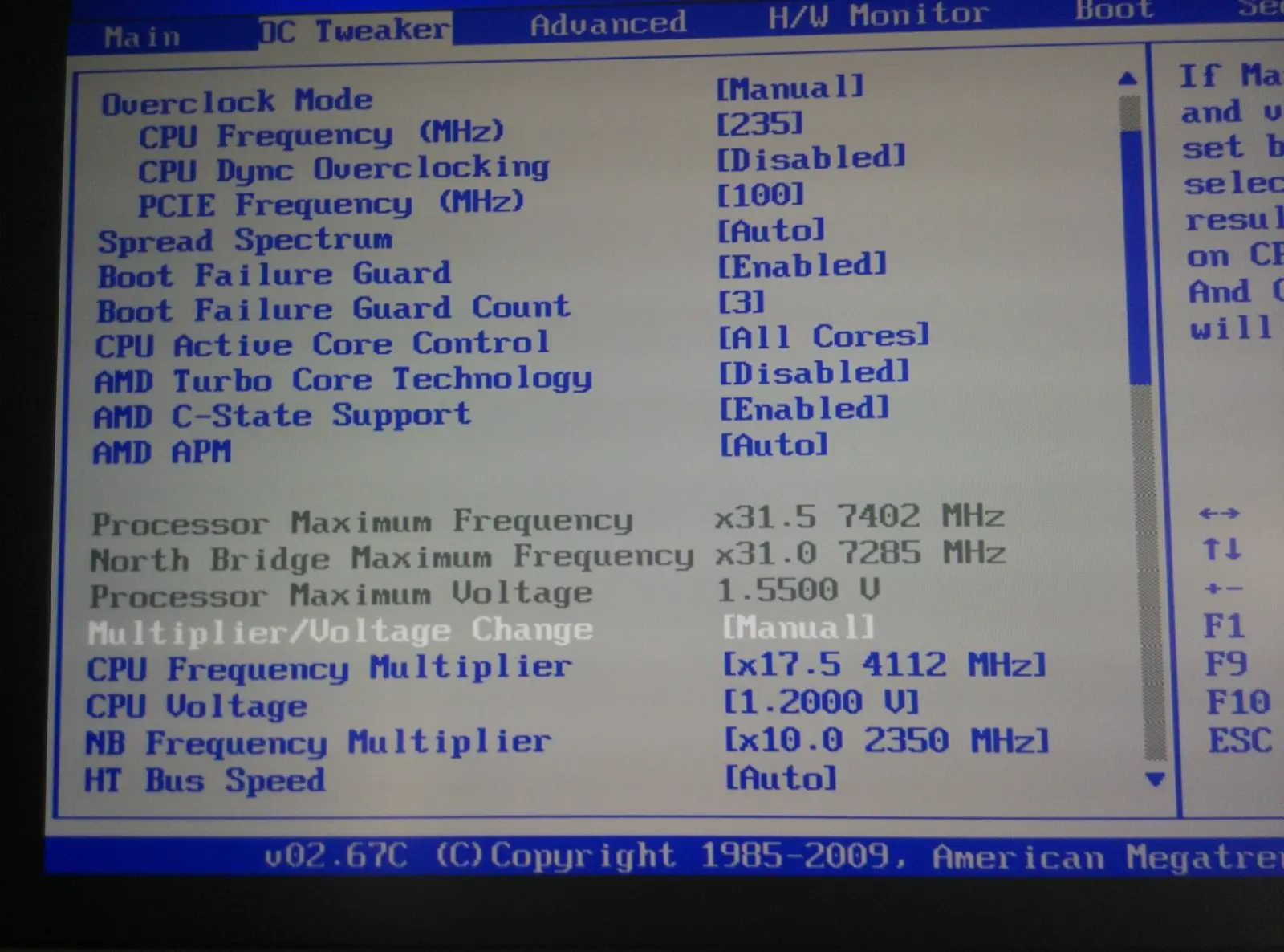The image size is (1284, 952).
Task: Open HT Bus Speed [Auto] value
Action: [781, 778]
